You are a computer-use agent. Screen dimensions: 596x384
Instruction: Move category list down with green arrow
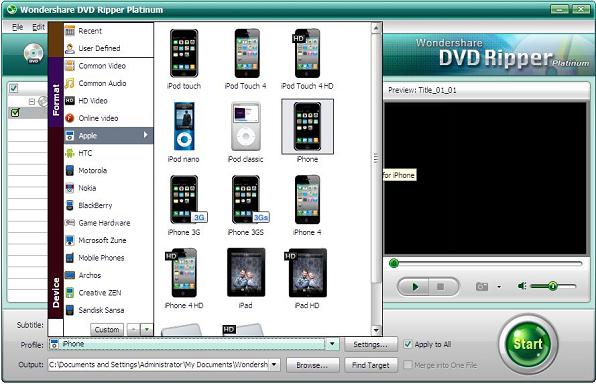(x=147, y=330)
